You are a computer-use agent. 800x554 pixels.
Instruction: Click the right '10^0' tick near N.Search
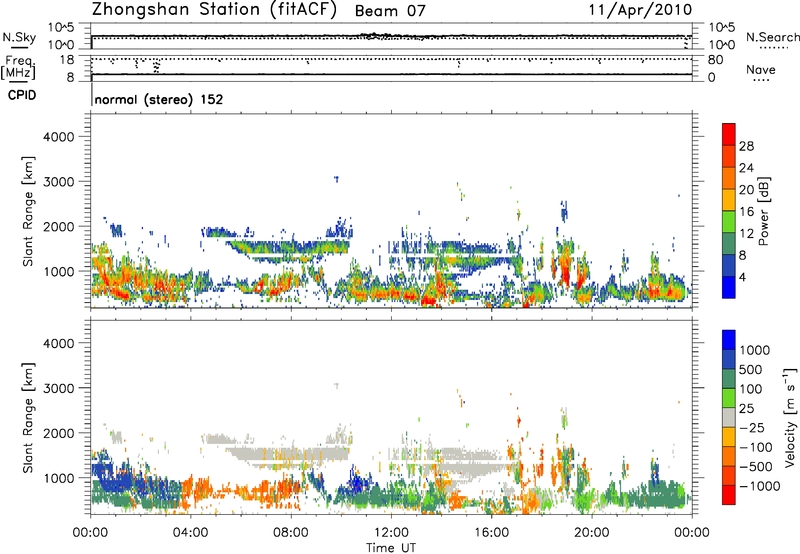721,45
